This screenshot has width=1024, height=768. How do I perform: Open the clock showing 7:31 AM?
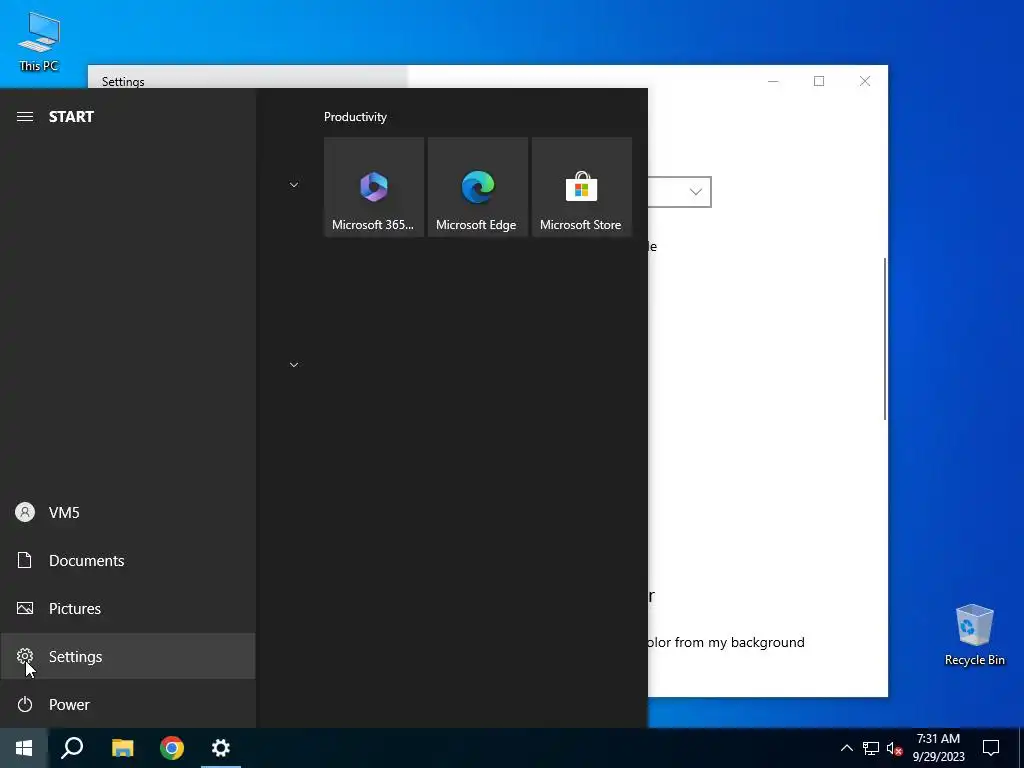(x=938, y=748)
